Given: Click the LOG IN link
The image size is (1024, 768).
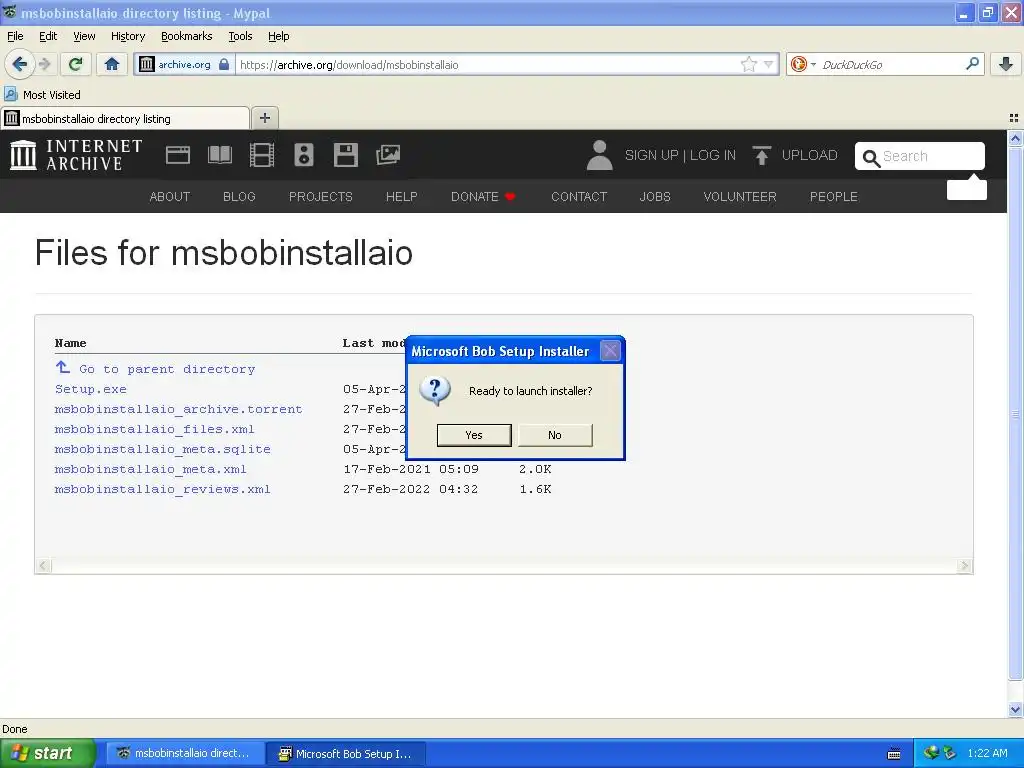Looking at the screenshot, I should point(712,155).
